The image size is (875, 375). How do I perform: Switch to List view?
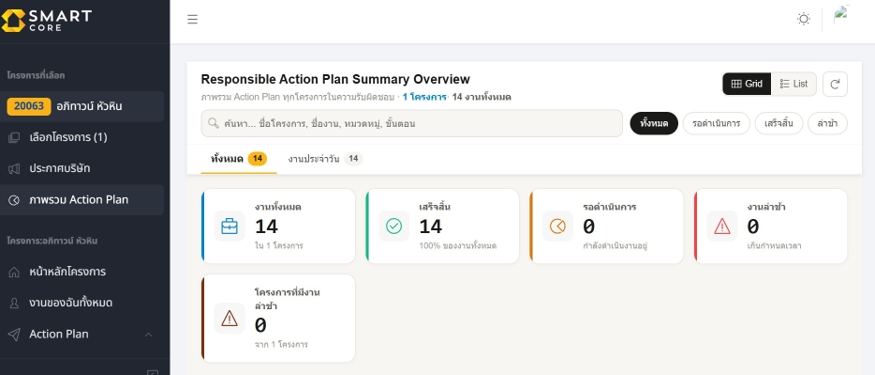coord(794,84)
